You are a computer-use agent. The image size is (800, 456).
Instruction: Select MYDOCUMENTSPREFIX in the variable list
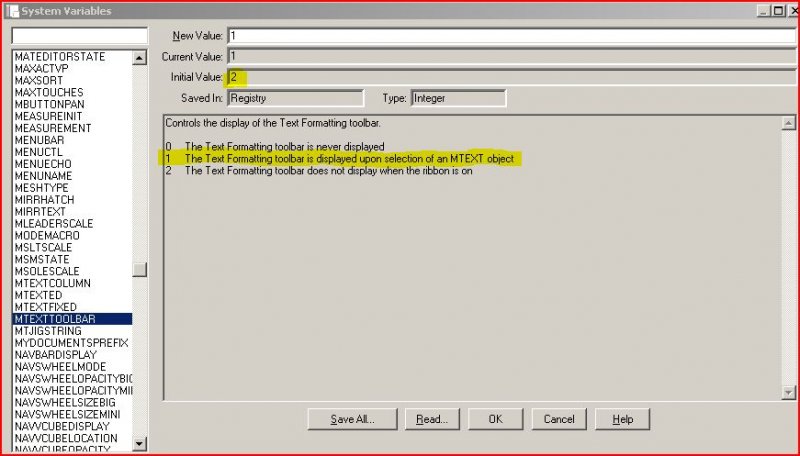pos(72,343)
